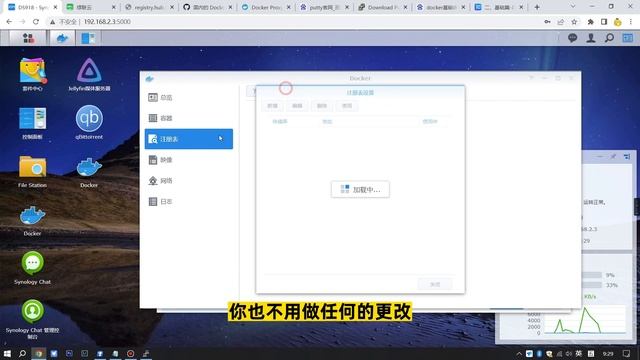Click the not-secure warning icon in address bar
Screen dimensions: 640x360
click(52, 22)
